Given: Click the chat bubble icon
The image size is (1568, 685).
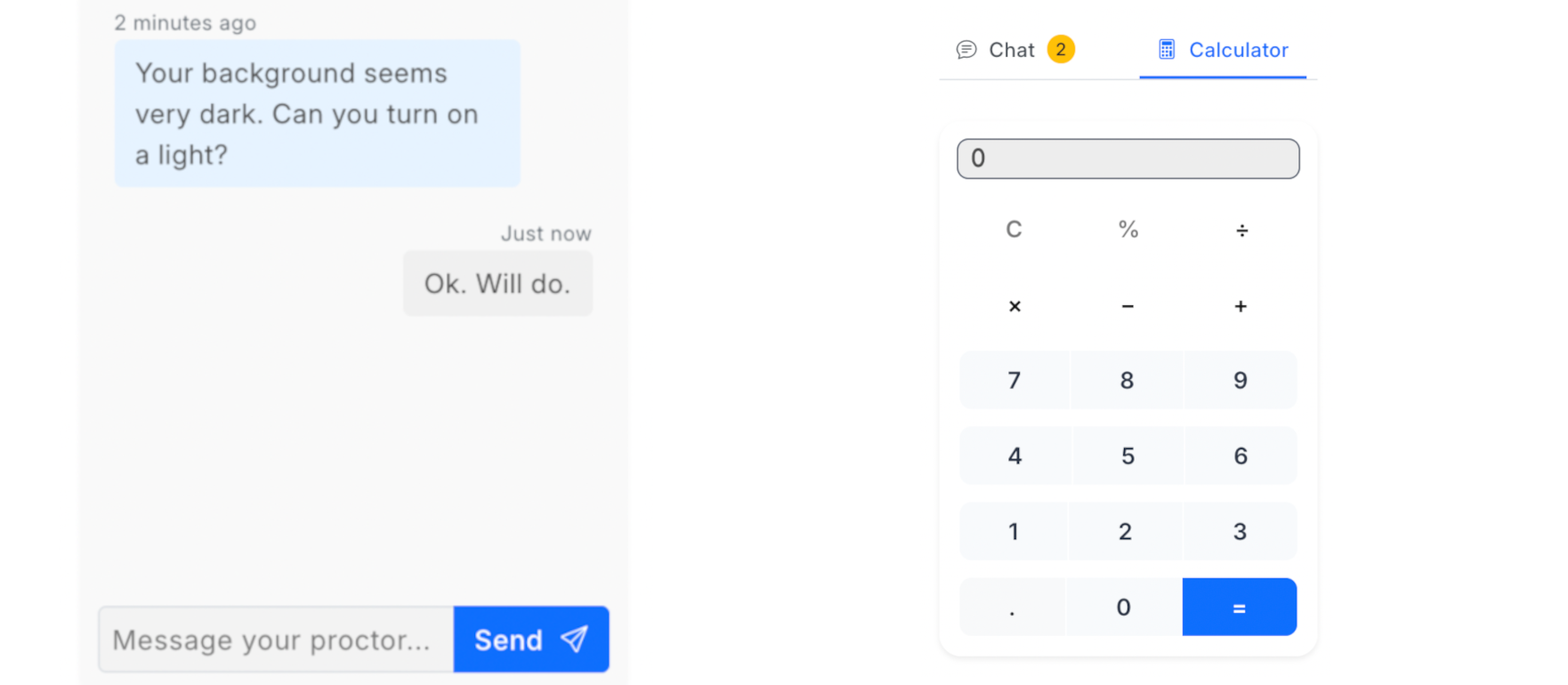Looking at the screenshot, I should coord(966,50).
